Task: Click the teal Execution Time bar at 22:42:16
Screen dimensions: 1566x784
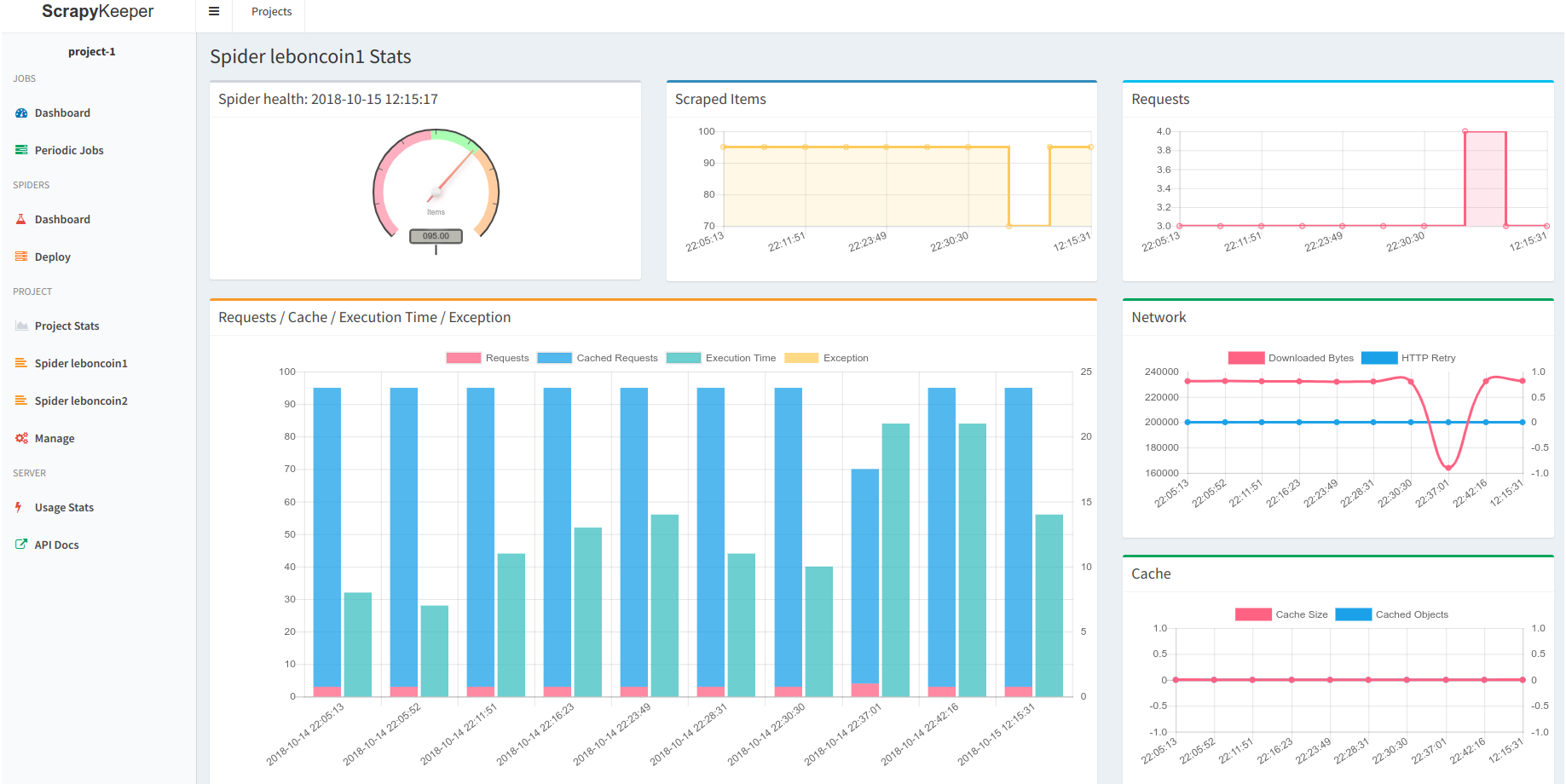Action: 973,560
